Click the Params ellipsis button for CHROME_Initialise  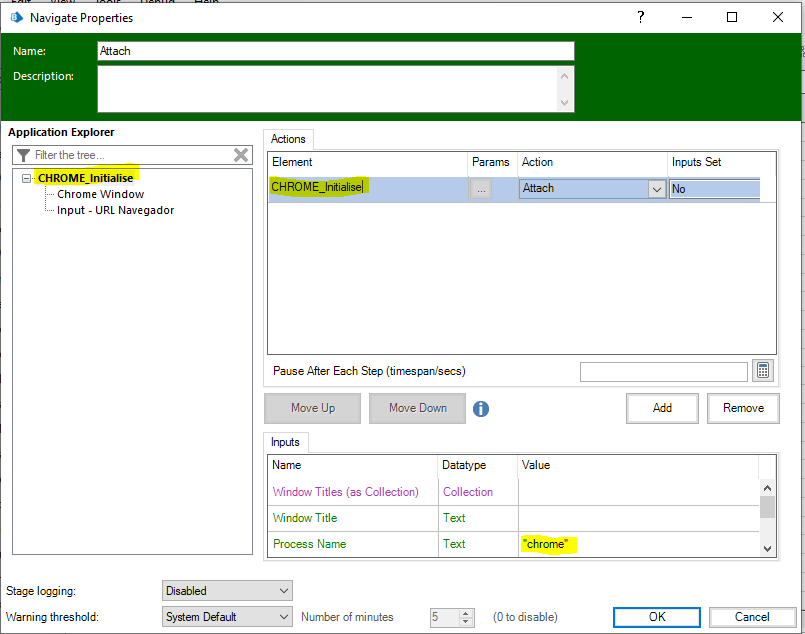(x=481, y=188)
